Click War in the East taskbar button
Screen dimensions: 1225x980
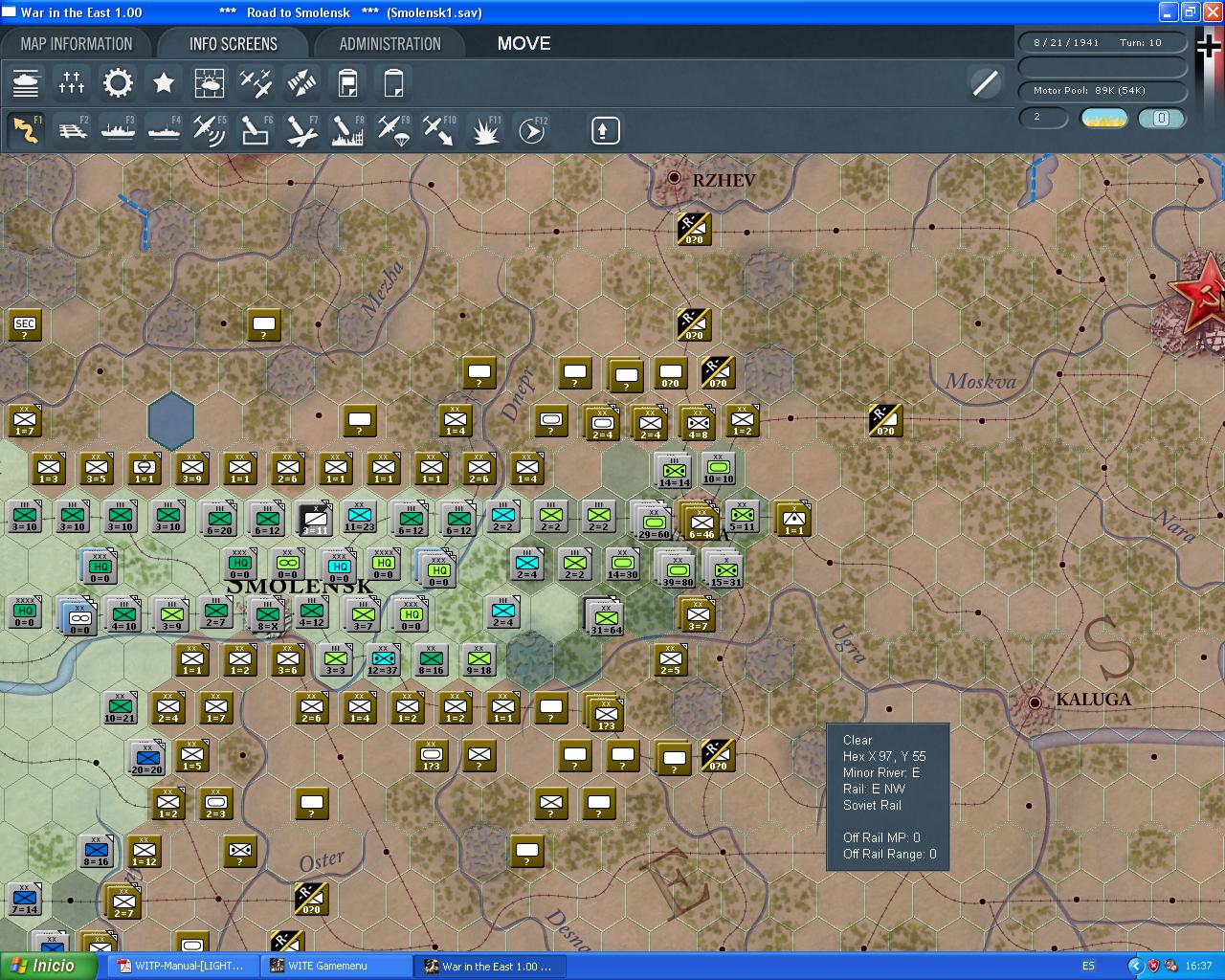(x=492, y=966)
